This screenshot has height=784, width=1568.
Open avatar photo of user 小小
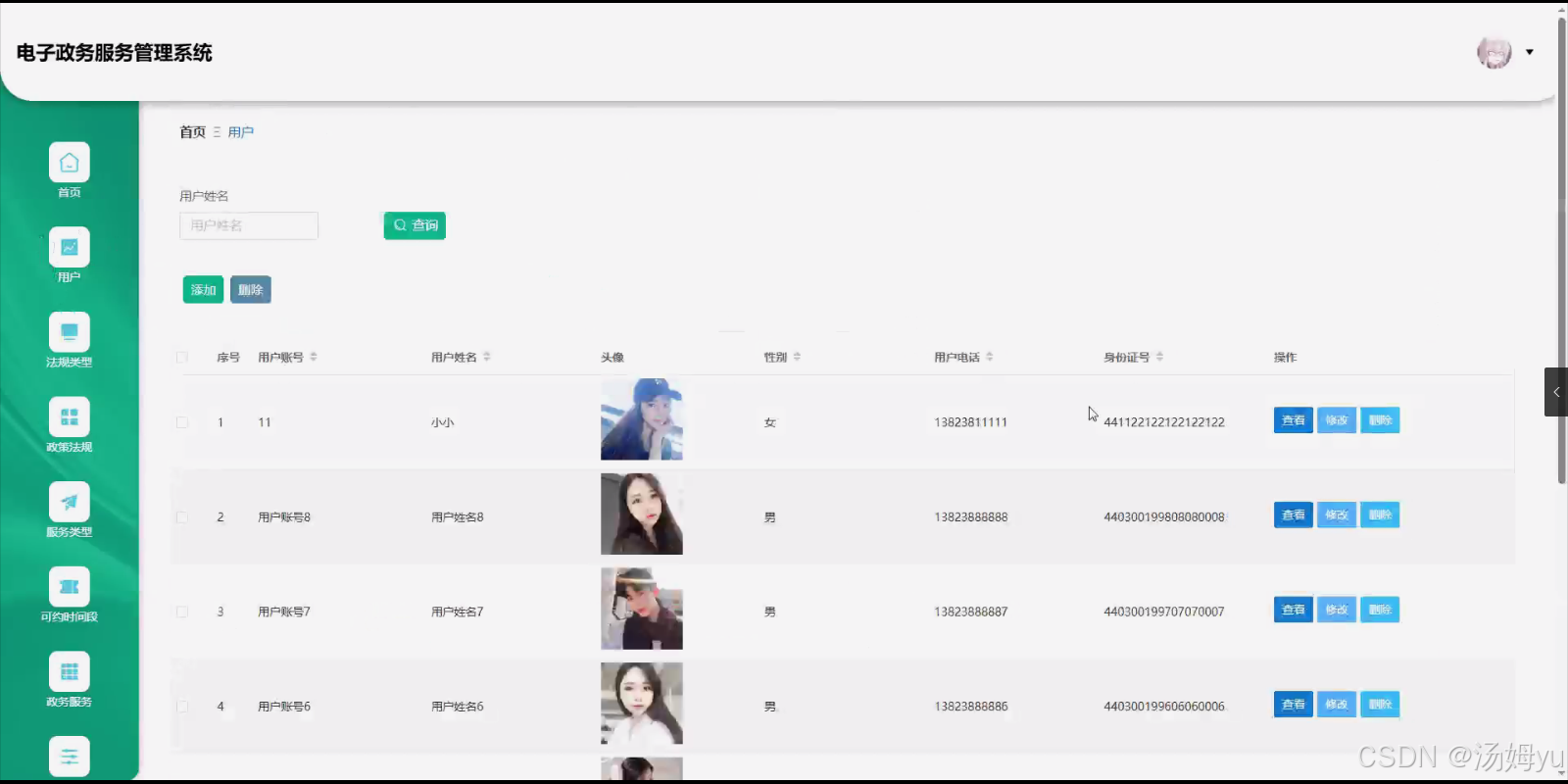click(642, 419)
